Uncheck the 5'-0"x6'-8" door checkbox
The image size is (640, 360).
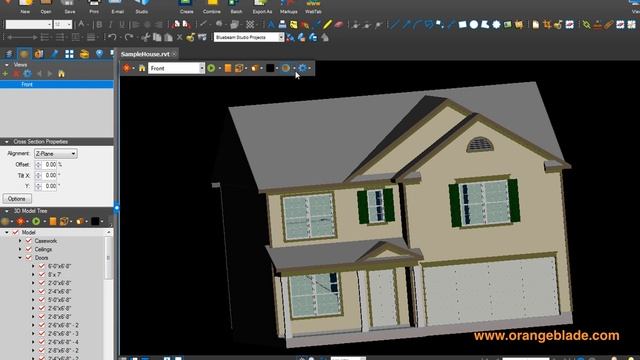click(x=42, y=300)
